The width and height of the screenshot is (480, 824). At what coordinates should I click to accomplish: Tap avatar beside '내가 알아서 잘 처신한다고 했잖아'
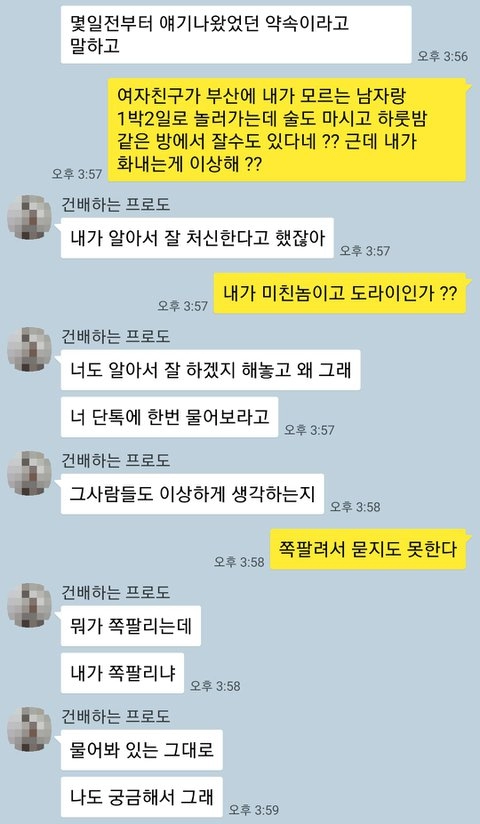[x=29, y=217]
